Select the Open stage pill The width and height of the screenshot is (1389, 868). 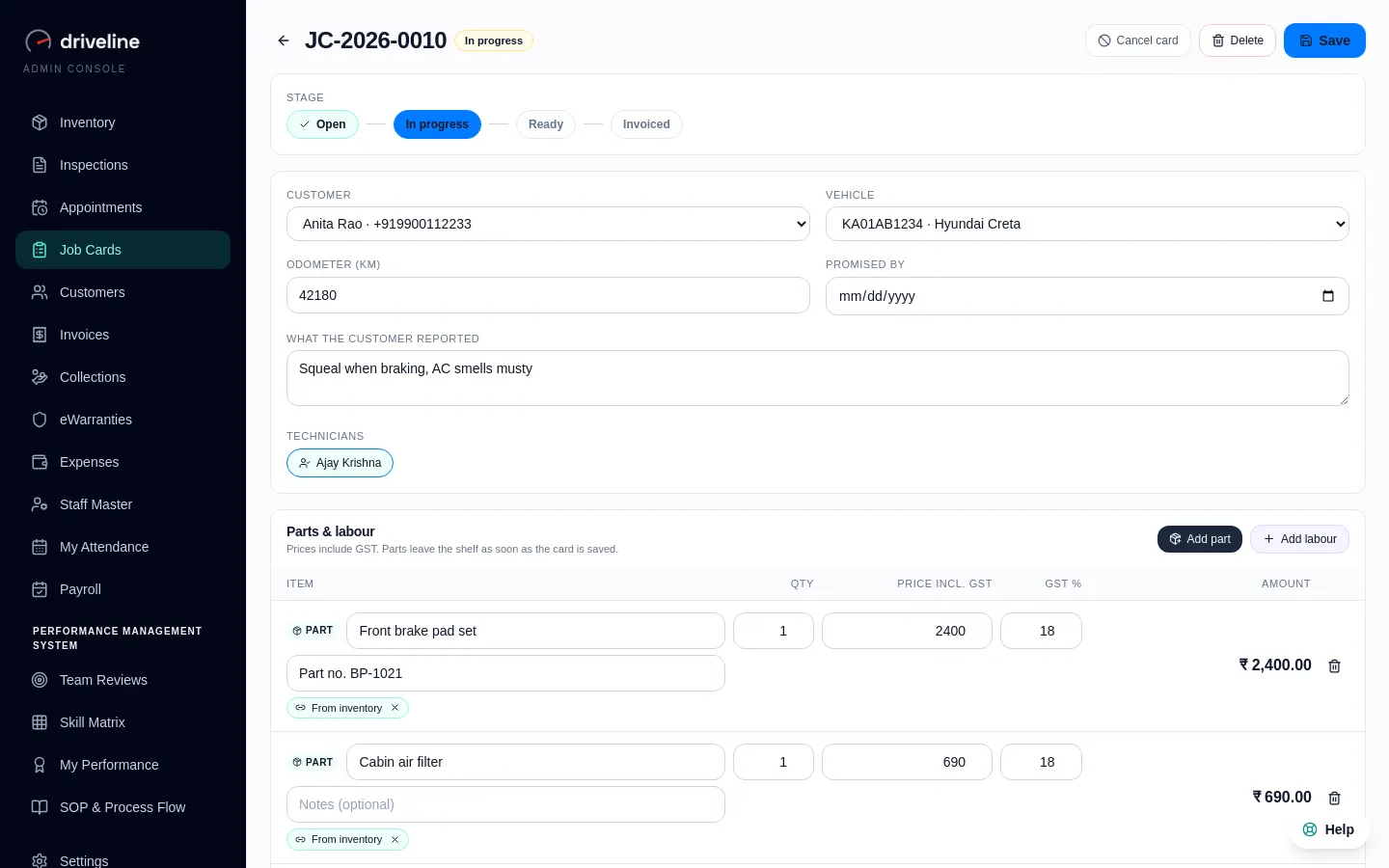pyautogui.click(x=322, y=124)
